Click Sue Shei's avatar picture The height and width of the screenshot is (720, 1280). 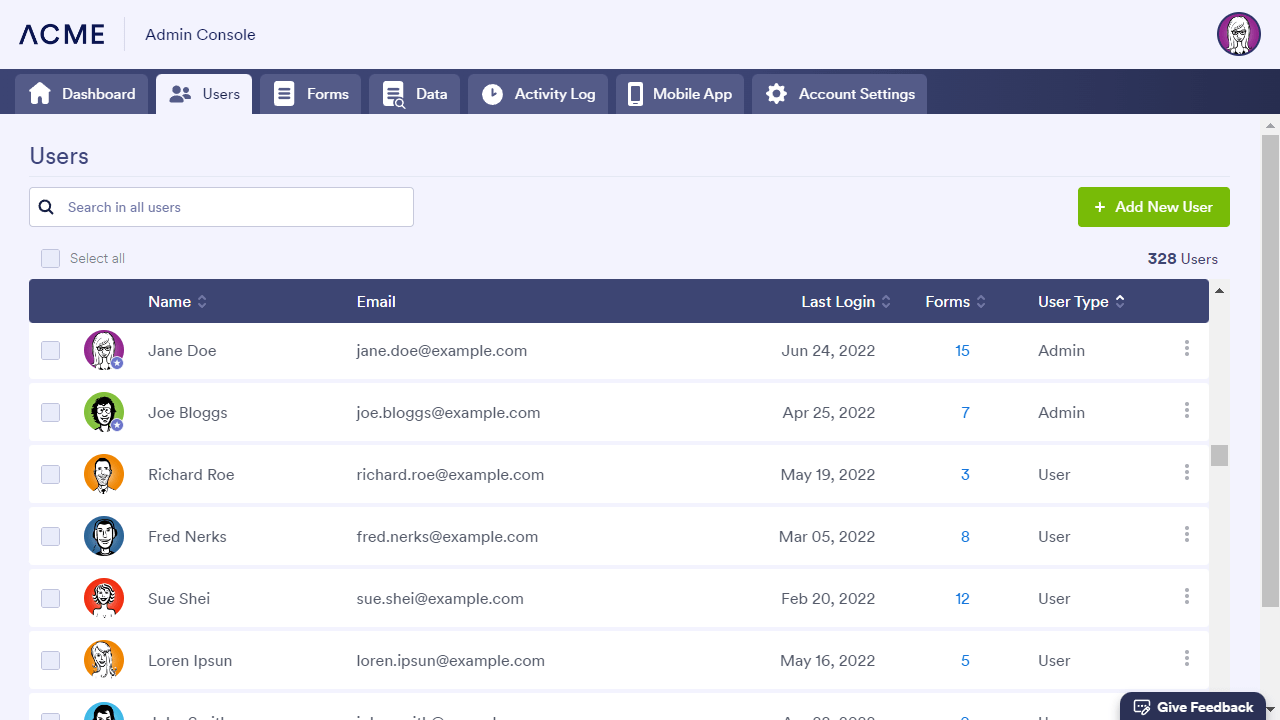click(104, 598)
